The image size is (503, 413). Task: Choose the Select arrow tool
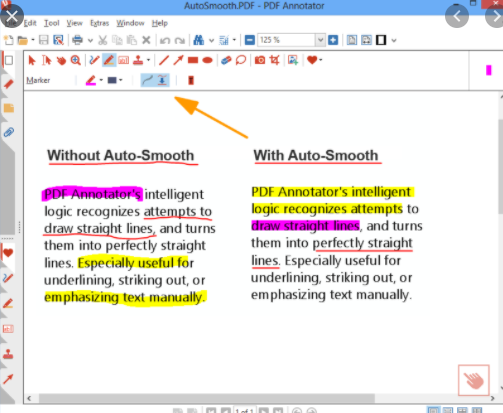(32, 60)
